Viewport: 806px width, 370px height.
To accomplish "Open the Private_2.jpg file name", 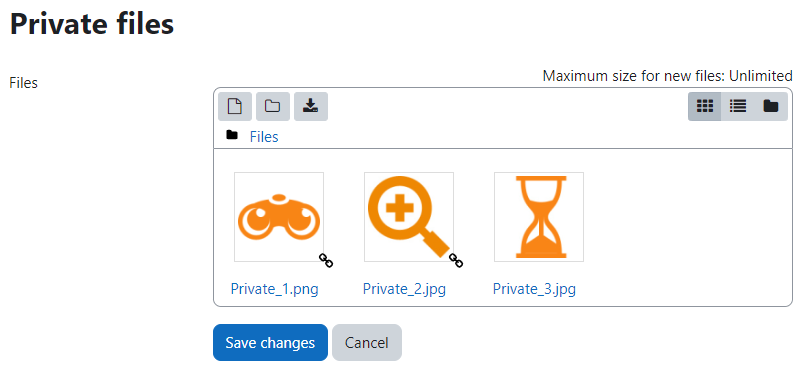I will 404,289.
